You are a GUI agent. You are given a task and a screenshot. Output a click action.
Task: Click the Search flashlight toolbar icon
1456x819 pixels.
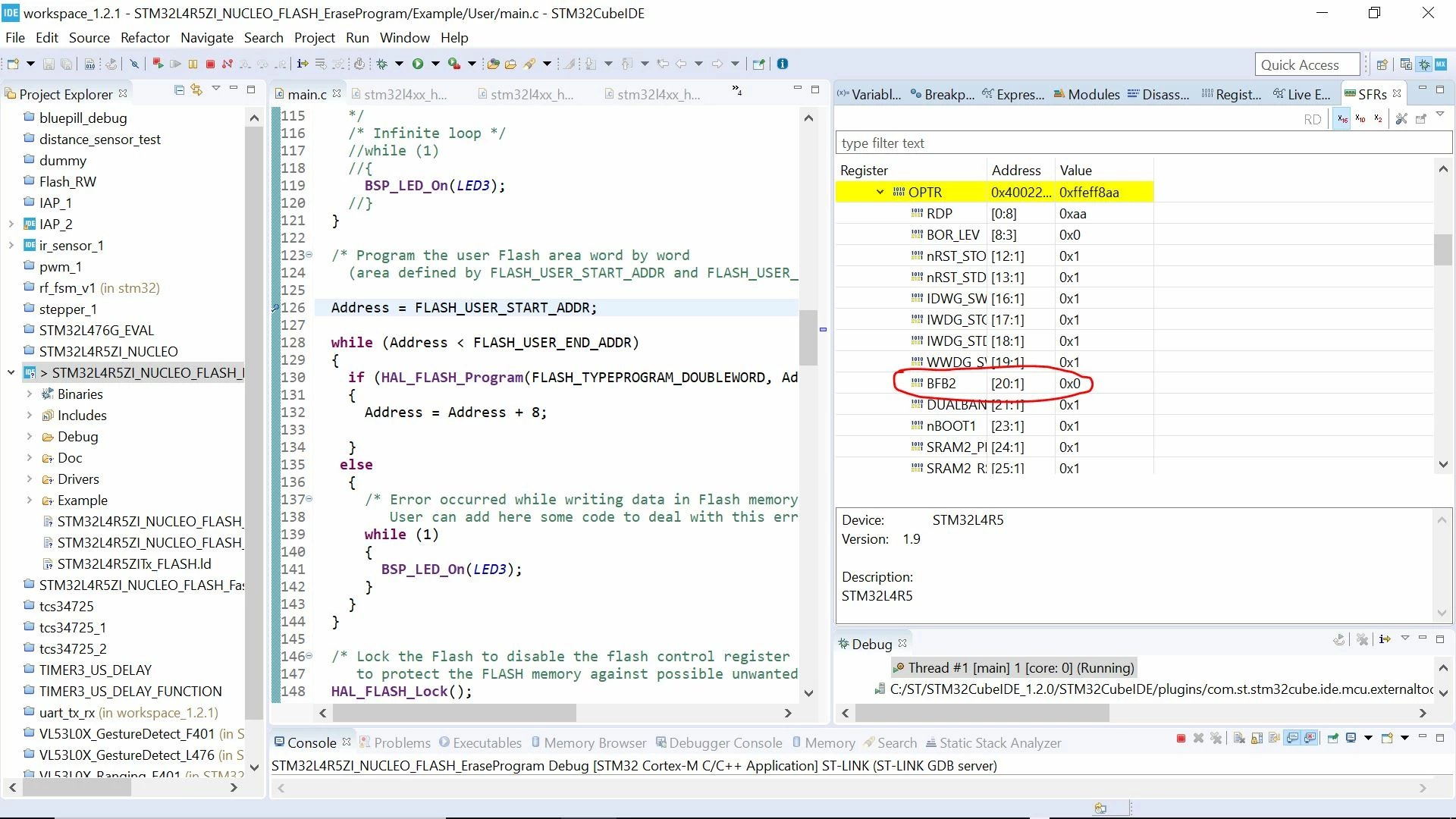(529, 64)
